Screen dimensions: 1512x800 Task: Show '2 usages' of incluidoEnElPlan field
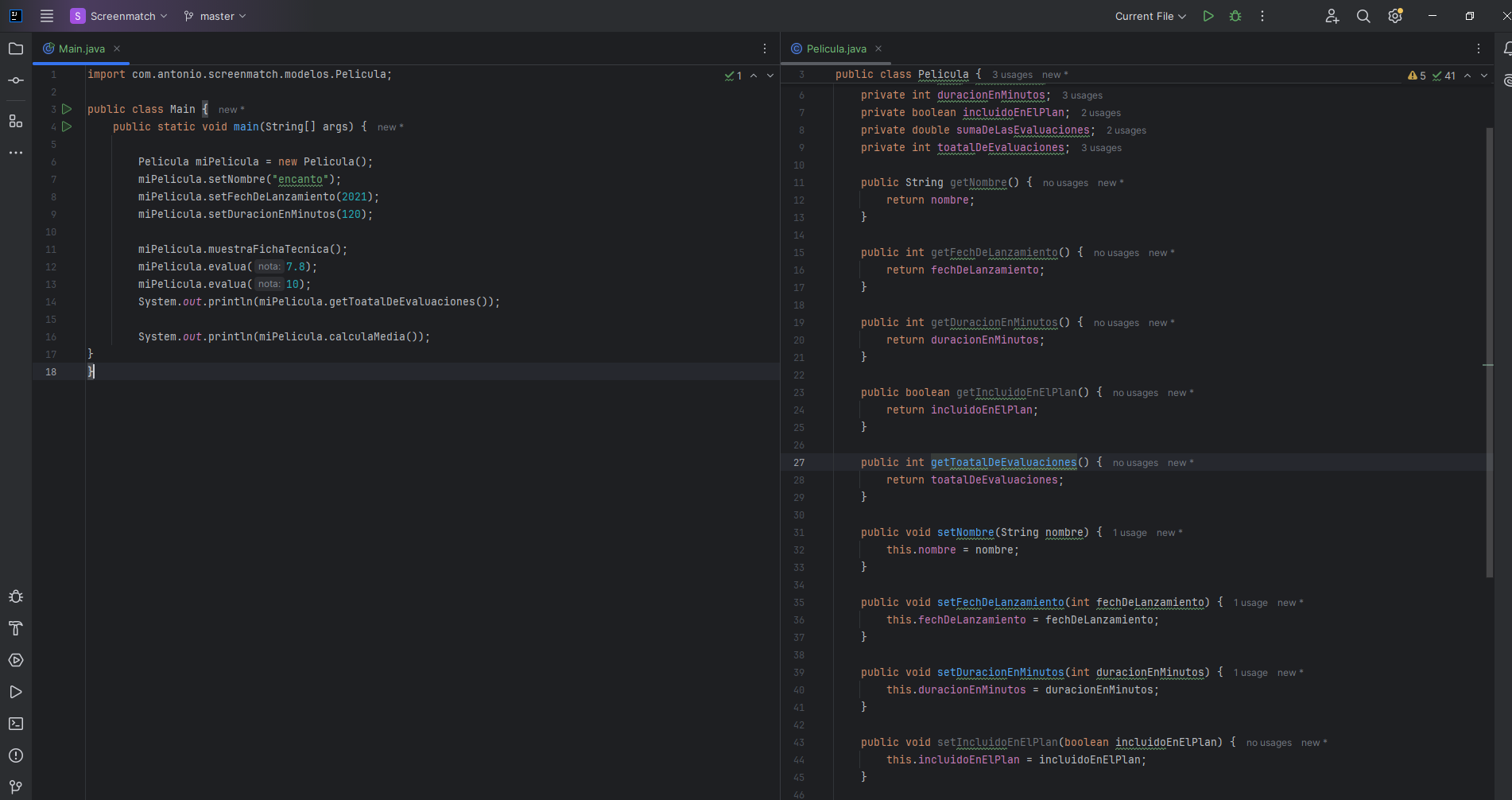[1101, 113]
